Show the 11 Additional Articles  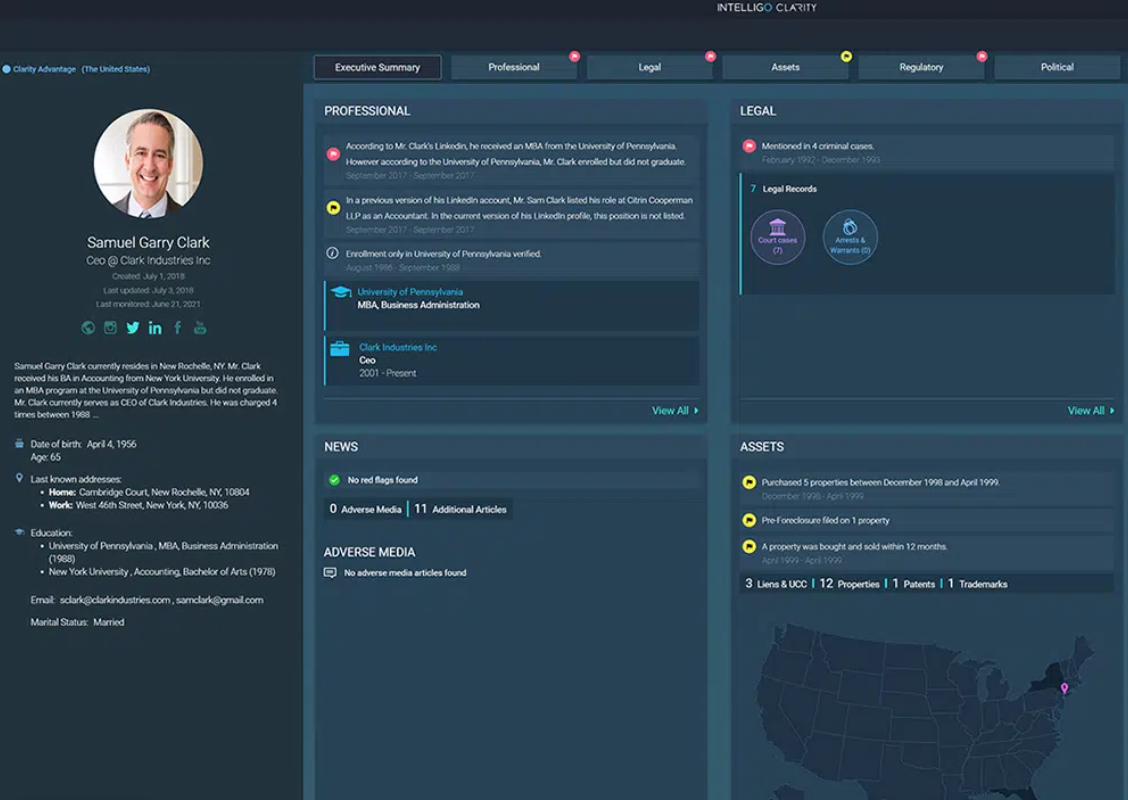coord(461,509)
